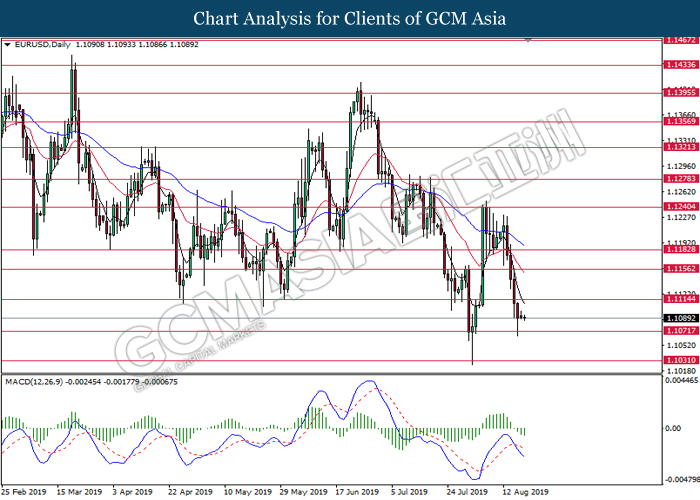Click the 17 Jun 2019 date label

pos(358,492)
